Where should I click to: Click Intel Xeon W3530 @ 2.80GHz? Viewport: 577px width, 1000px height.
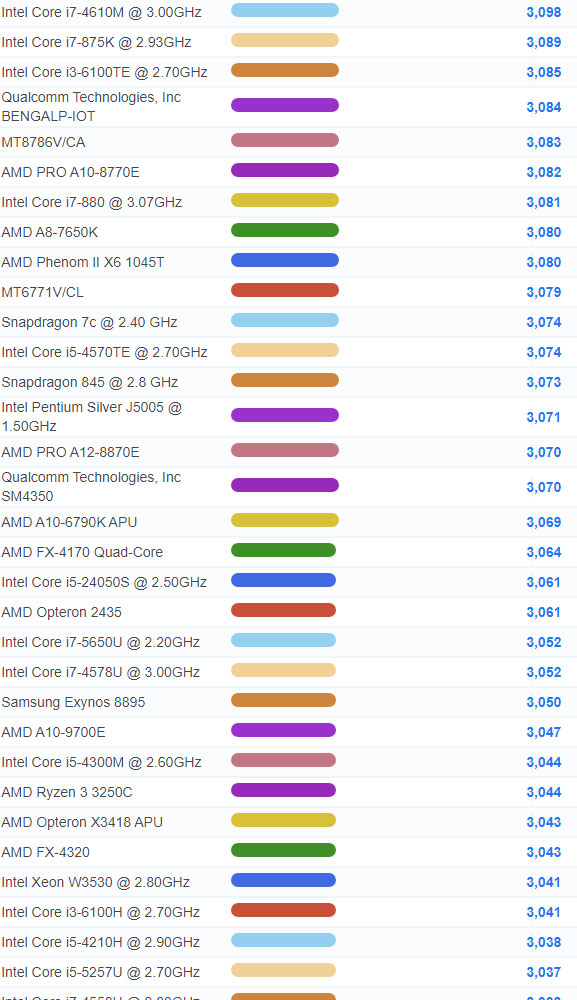[96, 882]
